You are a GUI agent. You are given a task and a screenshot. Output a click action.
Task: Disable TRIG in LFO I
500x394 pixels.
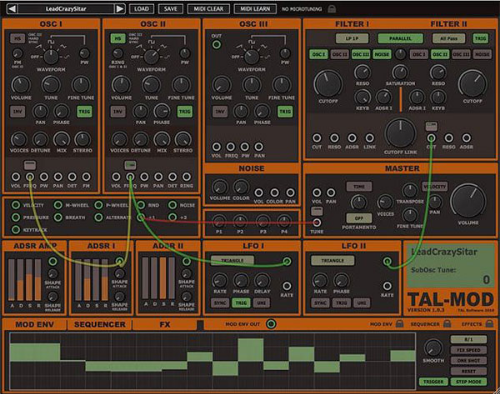tap(241, 303)
